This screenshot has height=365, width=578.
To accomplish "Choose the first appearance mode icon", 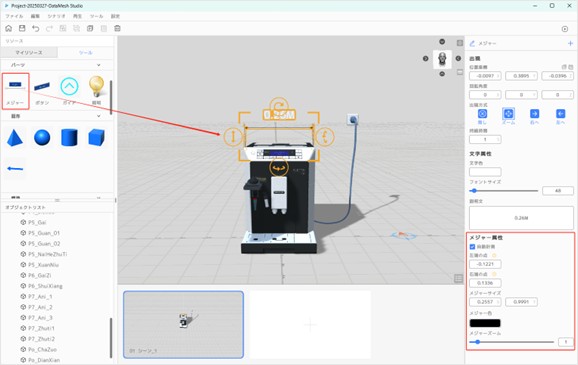I will coord(482,114).
